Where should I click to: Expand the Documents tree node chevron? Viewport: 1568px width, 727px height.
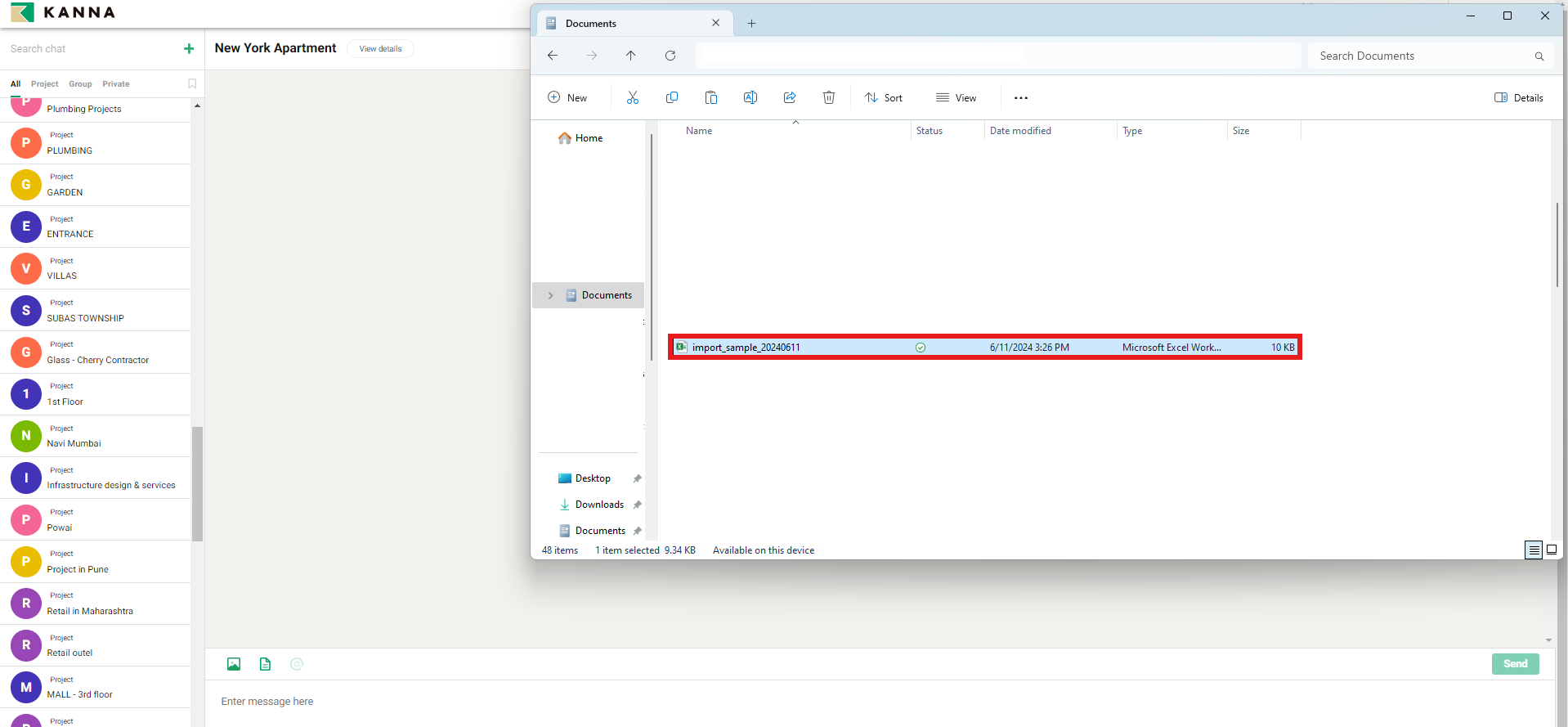click(550, 296)
